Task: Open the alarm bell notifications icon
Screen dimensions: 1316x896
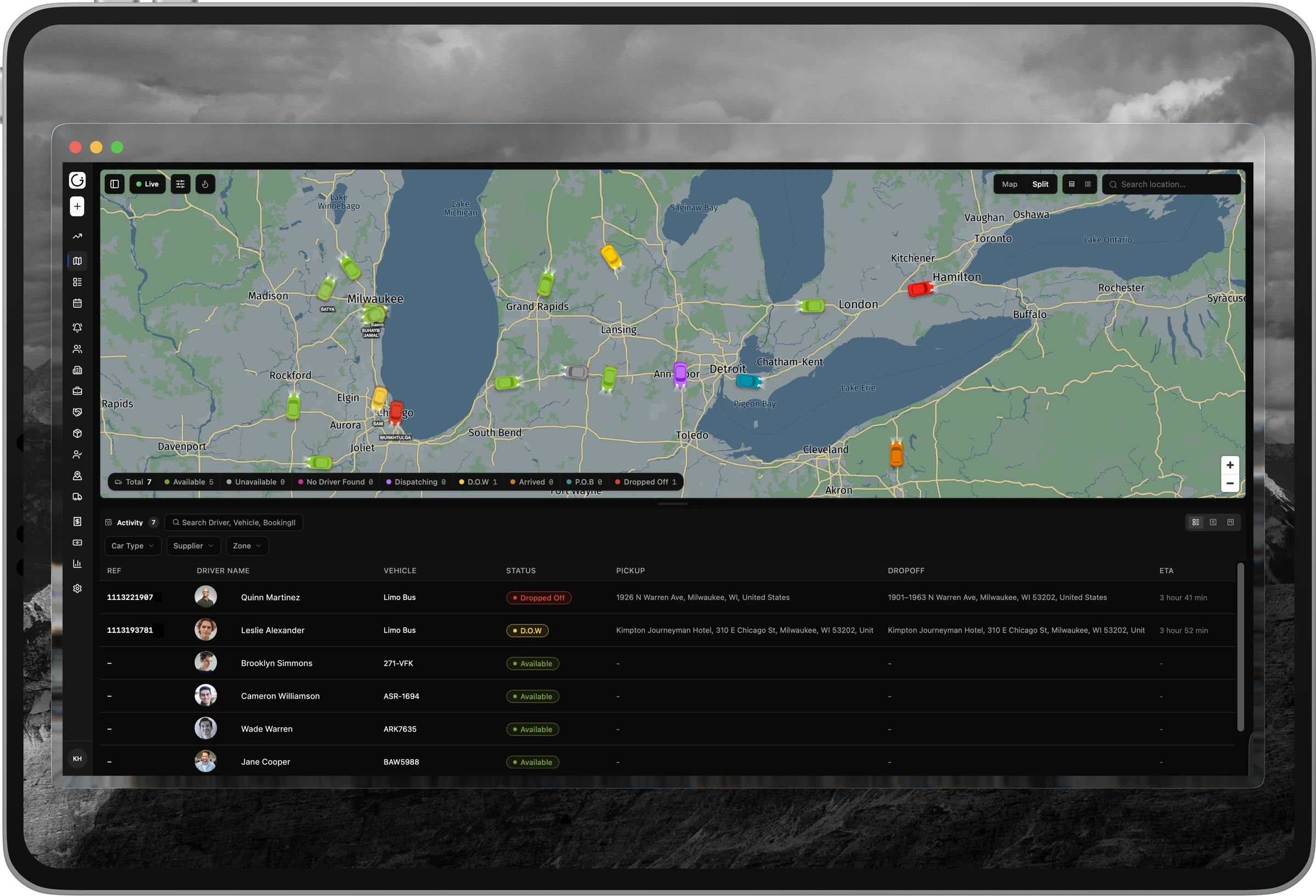Action: [77, 327]
